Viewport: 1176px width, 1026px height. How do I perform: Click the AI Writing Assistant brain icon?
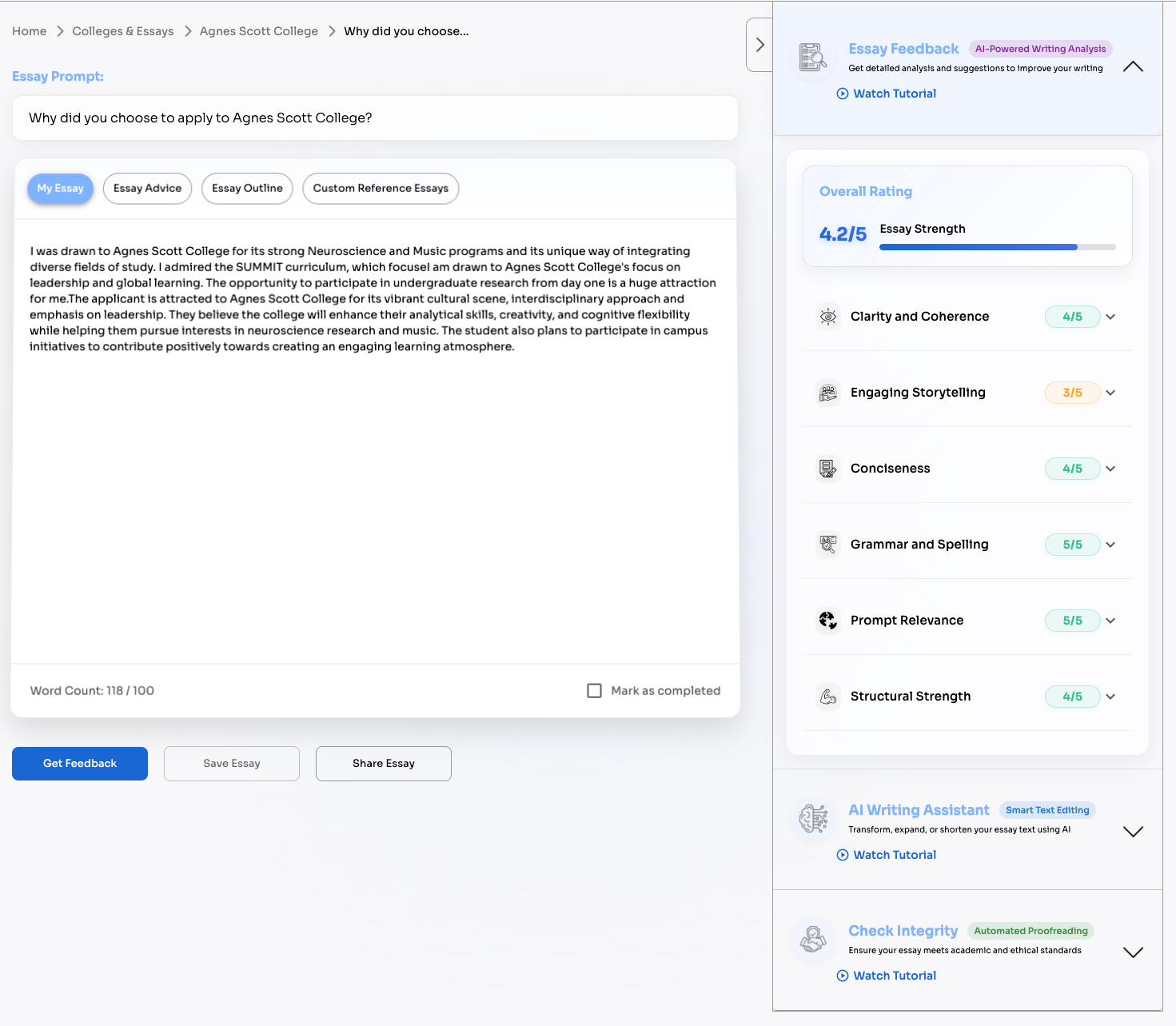point(813,819)
